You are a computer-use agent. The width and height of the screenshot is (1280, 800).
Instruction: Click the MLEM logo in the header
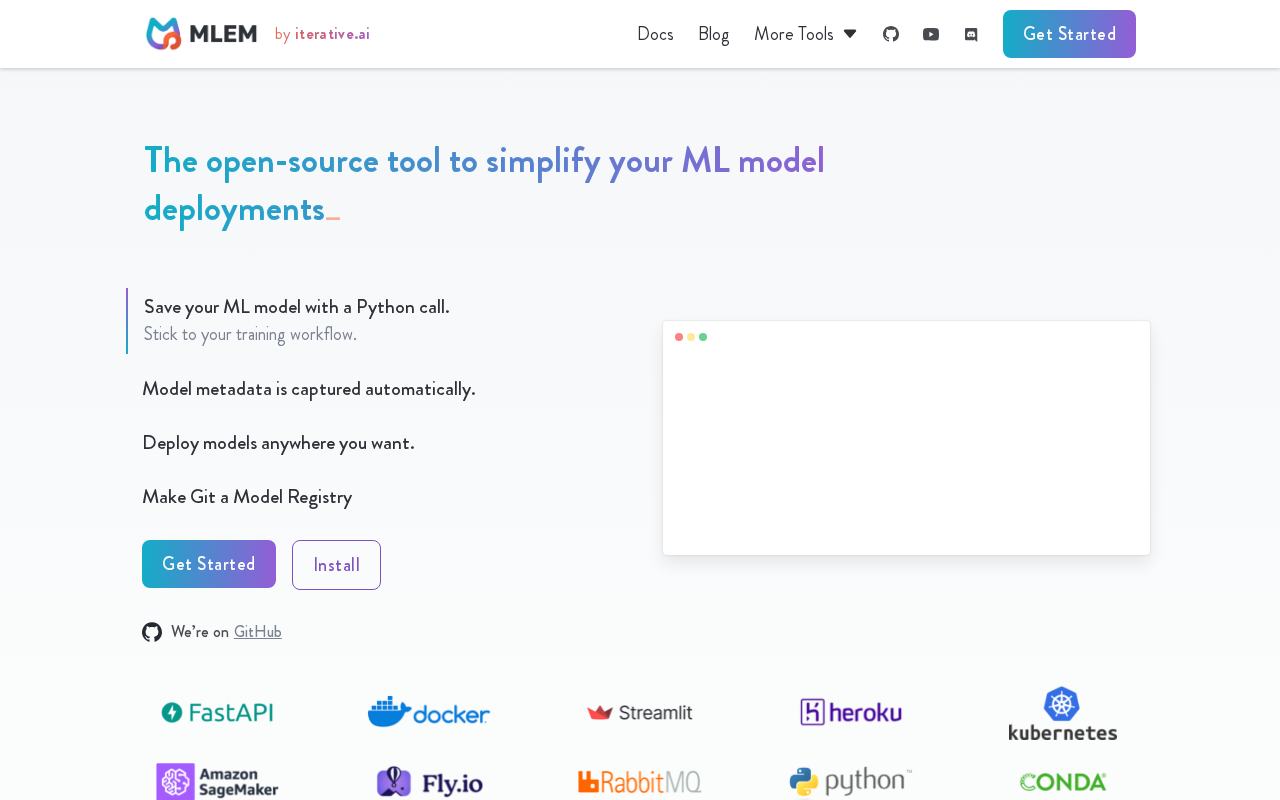[x=201, y=34]
